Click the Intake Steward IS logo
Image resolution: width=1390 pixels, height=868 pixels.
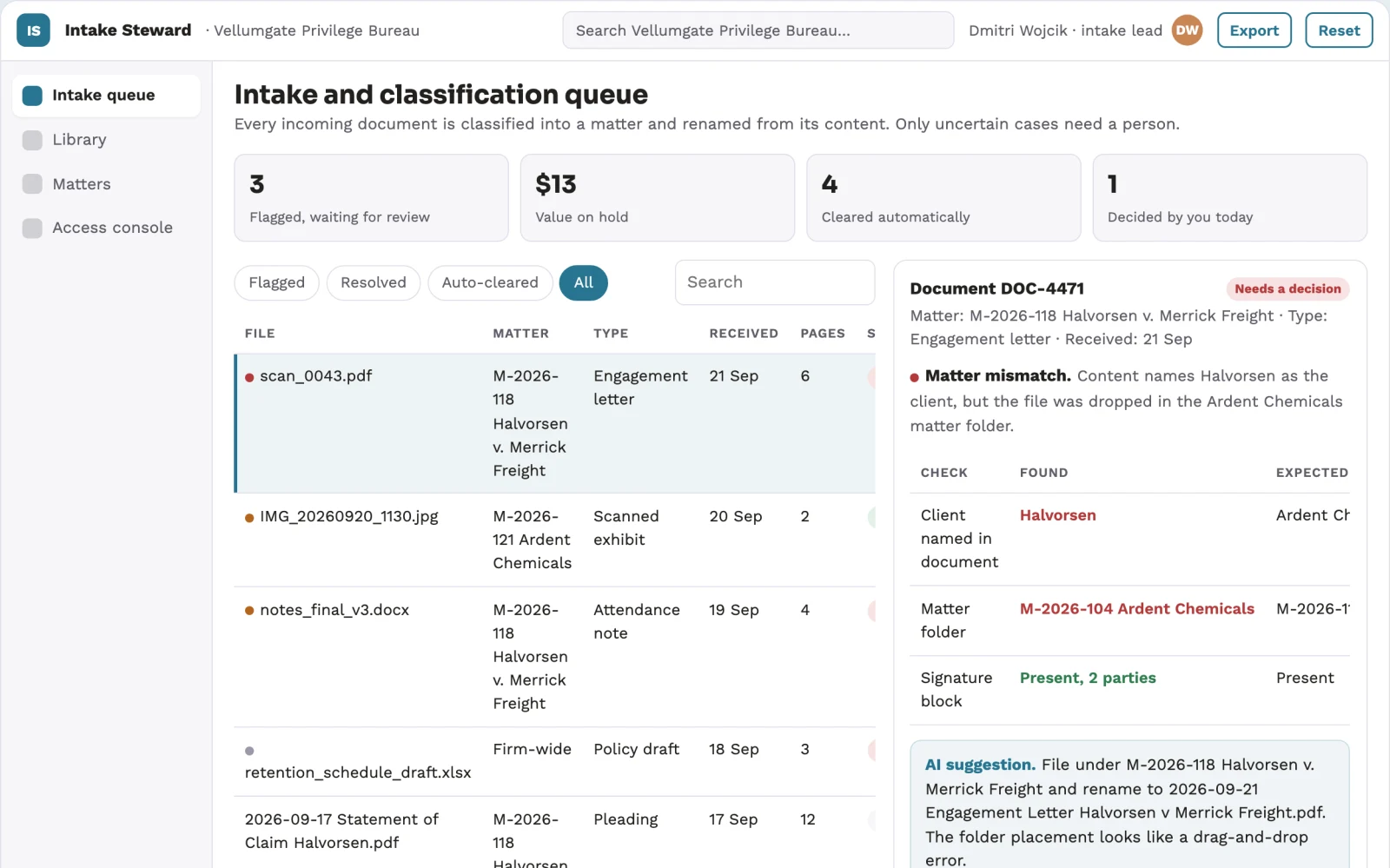pyautogui.click(x=33, y=30)
